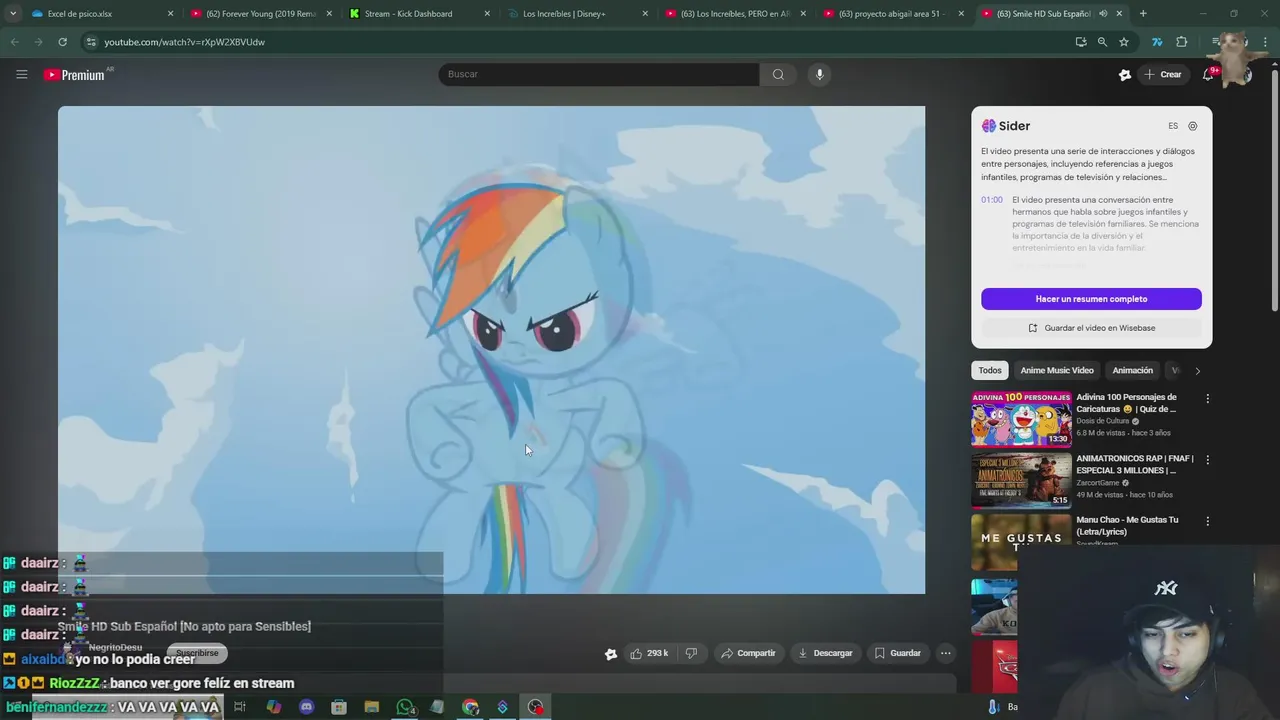Save video with the Guardar button

[897, 653]
